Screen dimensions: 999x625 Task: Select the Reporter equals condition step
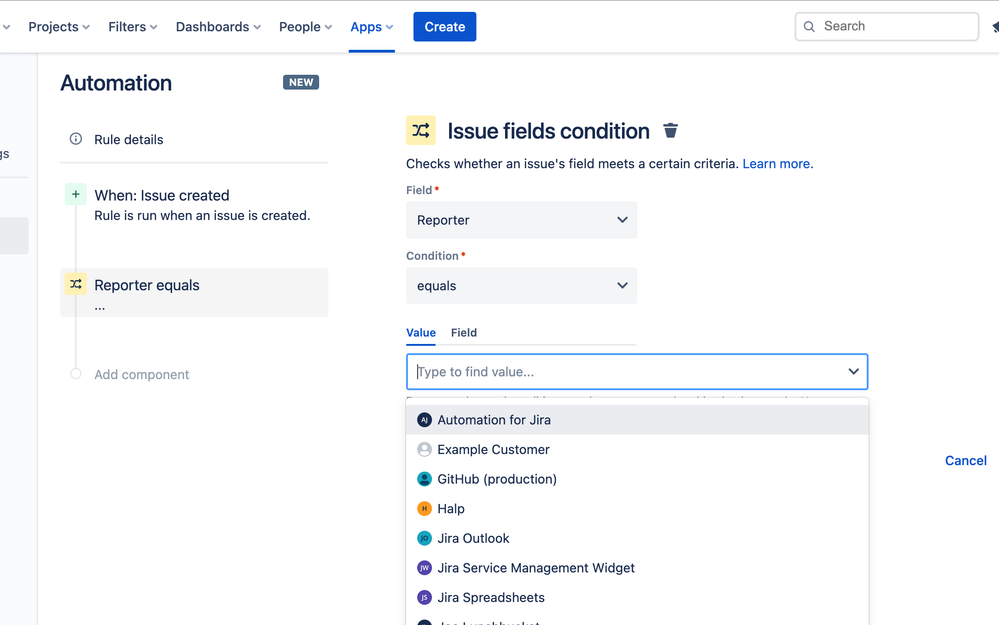(x=194, y=292)
